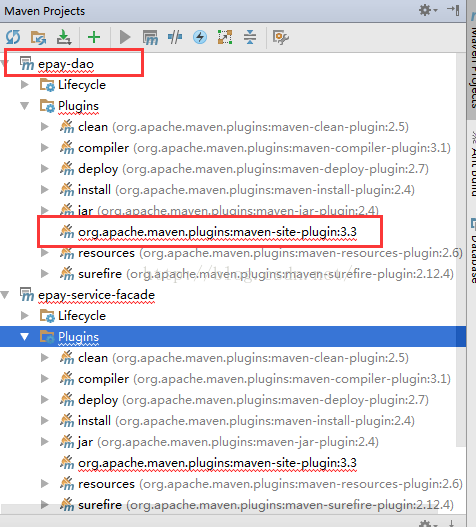476x527 pixels.
Task: Collapse Plugins under epay-dao
Action: pyautogui.click(x=25, y=106)
